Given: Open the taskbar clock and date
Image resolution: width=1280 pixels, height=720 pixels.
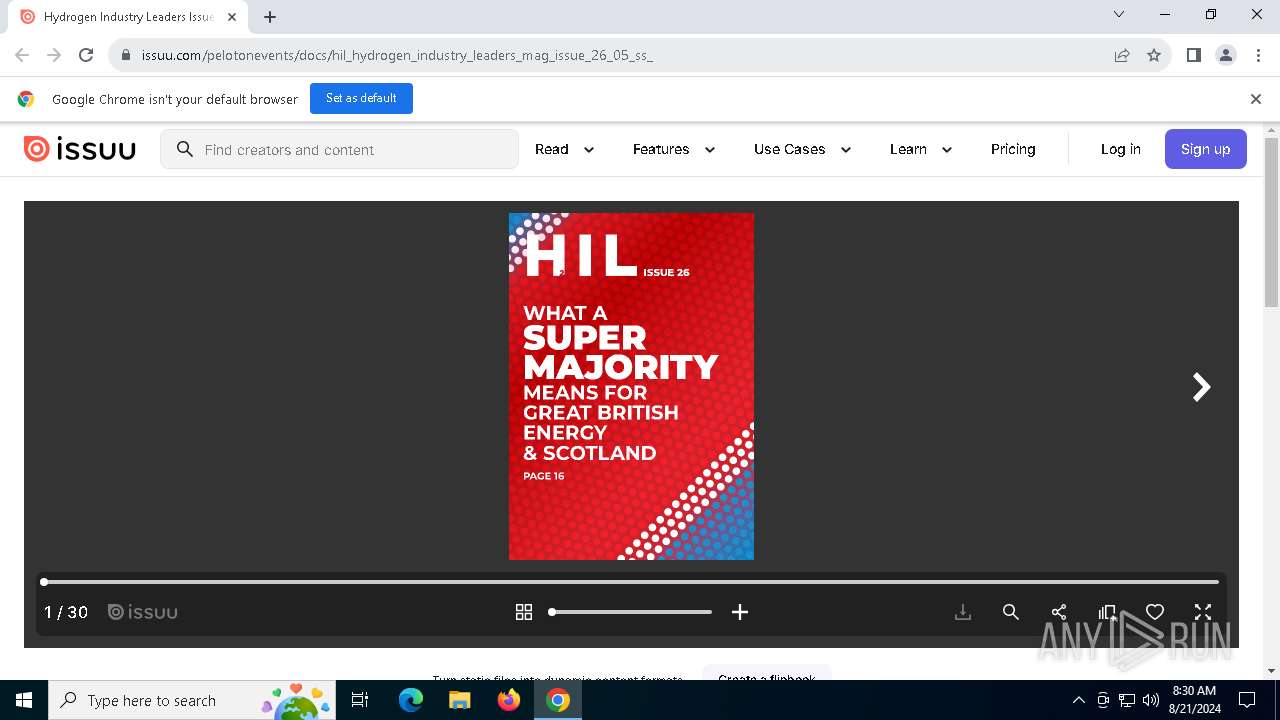Looking at the screenshot, I should click(x=1194, y=700).
